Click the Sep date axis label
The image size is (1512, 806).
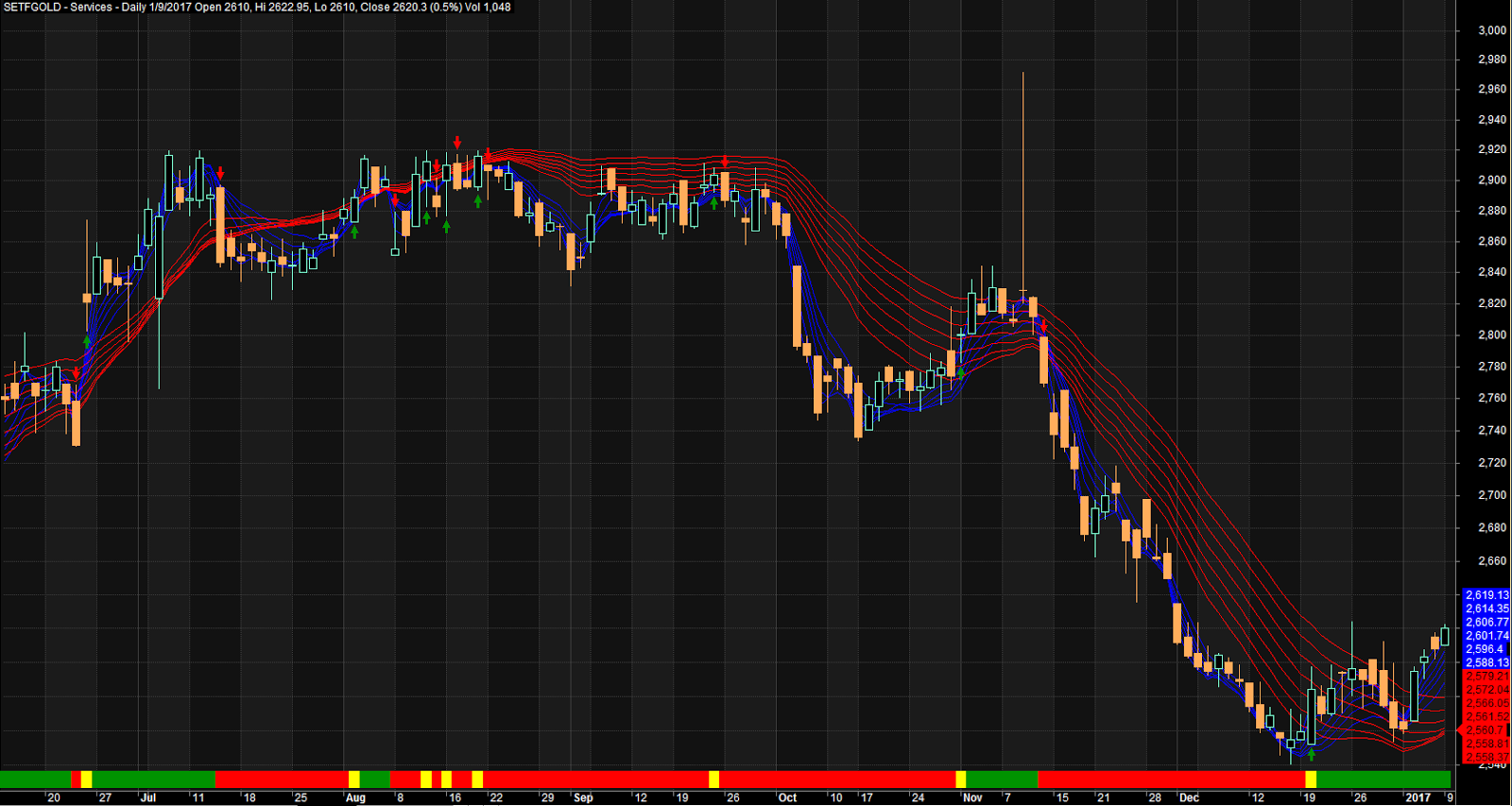click(583, 797)
